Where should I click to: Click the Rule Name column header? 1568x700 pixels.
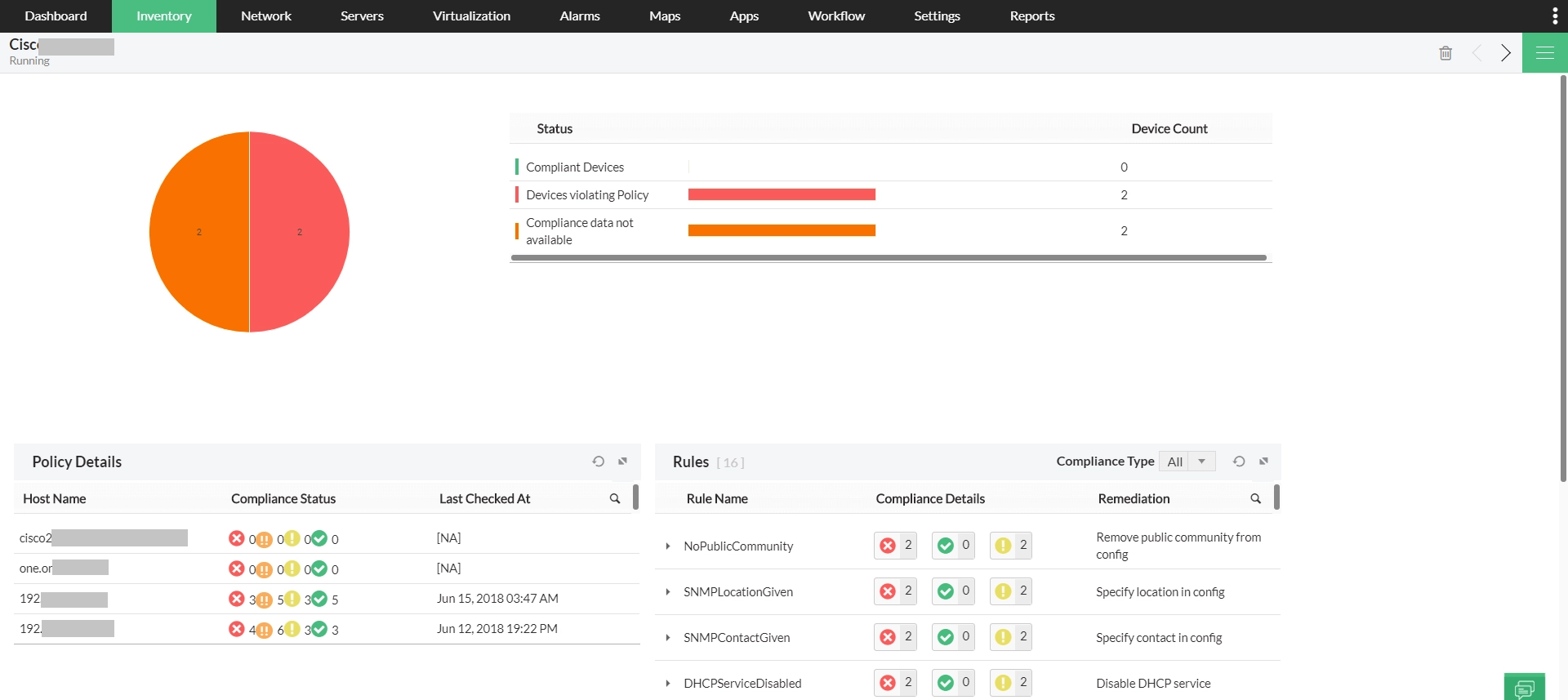717,499
